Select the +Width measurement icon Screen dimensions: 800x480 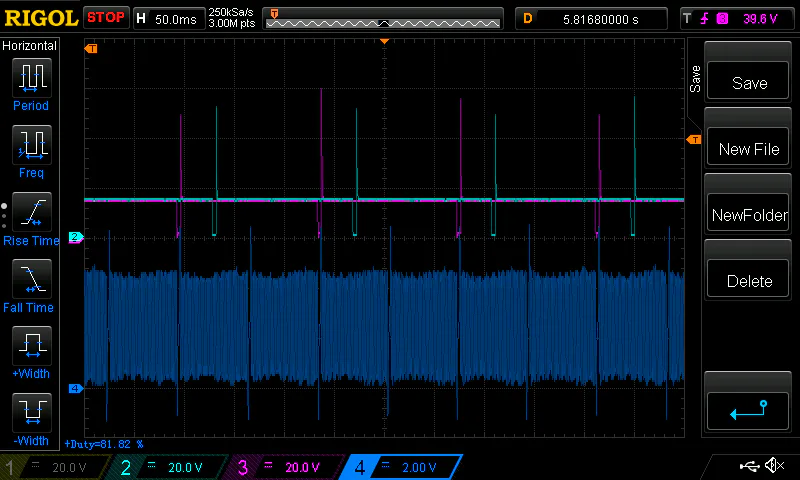click(31, 345)
